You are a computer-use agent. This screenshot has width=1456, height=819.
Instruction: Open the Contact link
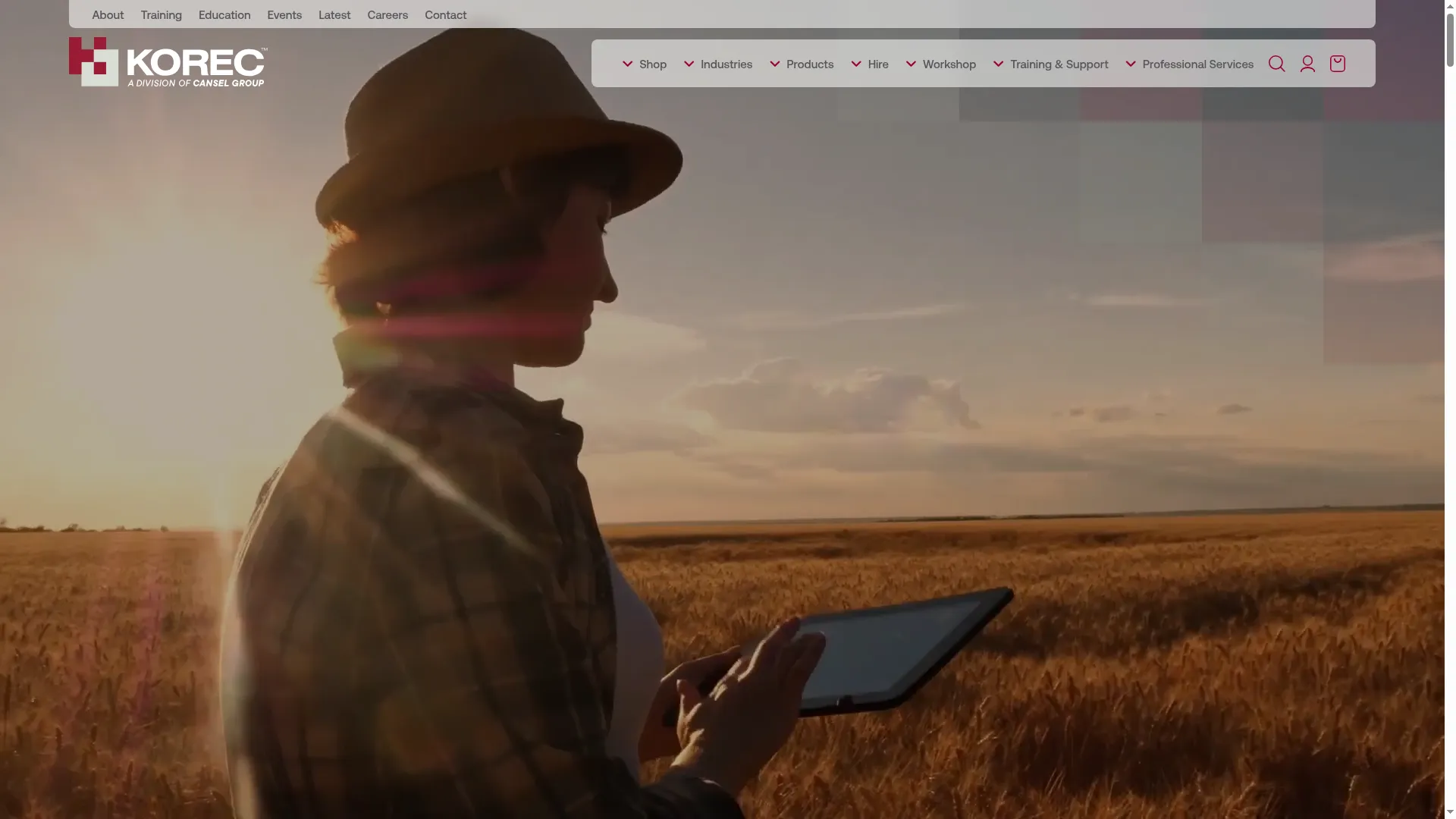(445, 14)
